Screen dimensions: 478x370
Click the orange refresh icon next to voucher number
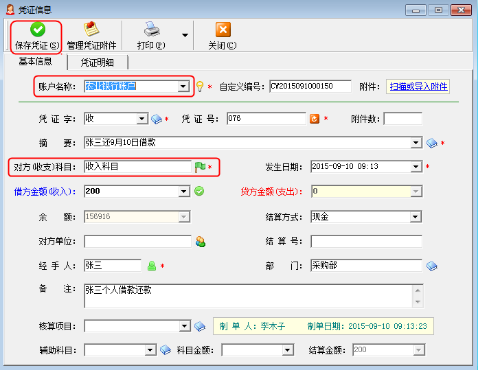coord(314,119)
